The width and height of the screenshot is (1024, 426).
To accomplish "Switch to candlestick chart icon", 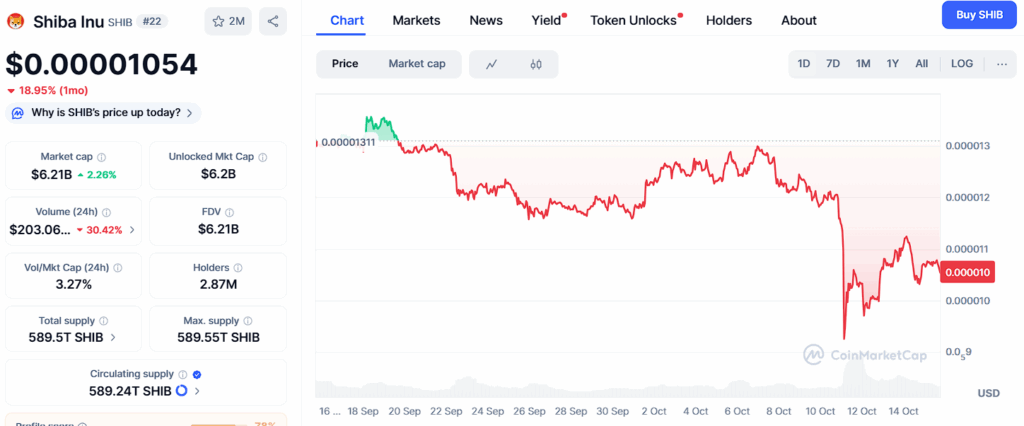I will pyautogui.click(x=536, y=64).
